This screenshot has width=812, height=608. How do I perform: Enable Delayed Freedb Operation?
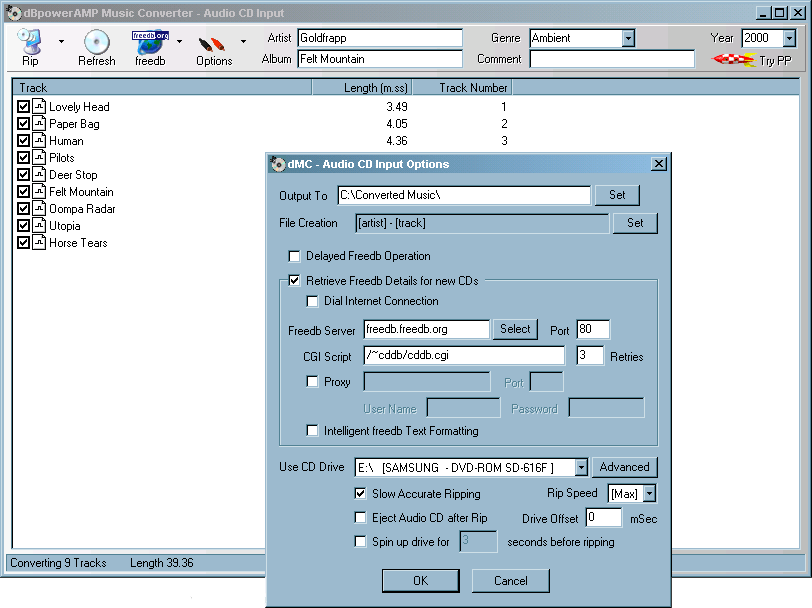295,256
